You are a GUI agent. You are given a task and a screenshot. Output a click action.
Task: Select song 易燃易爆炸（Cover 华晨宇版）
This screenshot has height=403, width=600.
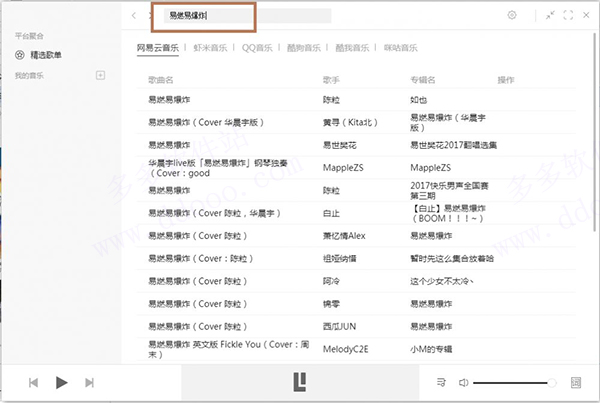point(206,122)
